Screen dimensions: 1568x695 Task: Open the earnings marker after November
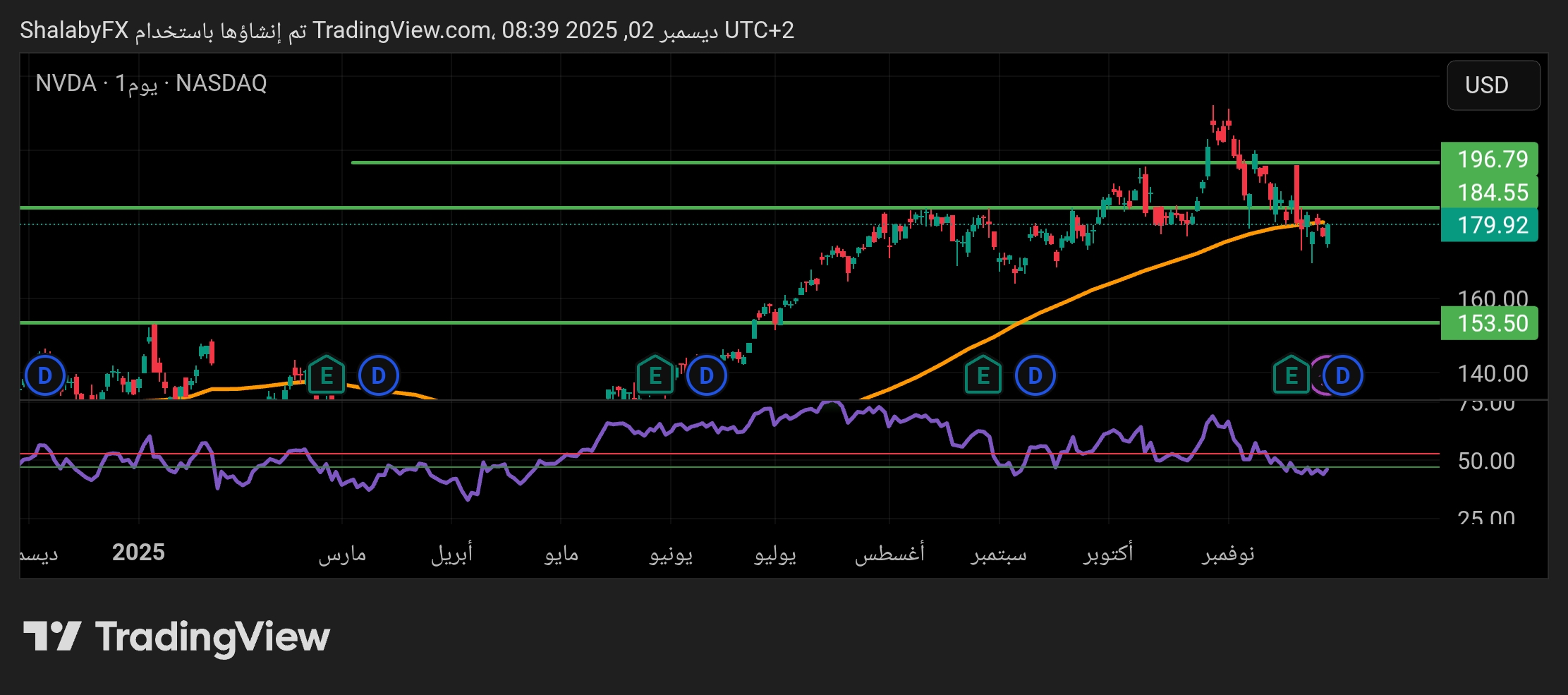1292,375
